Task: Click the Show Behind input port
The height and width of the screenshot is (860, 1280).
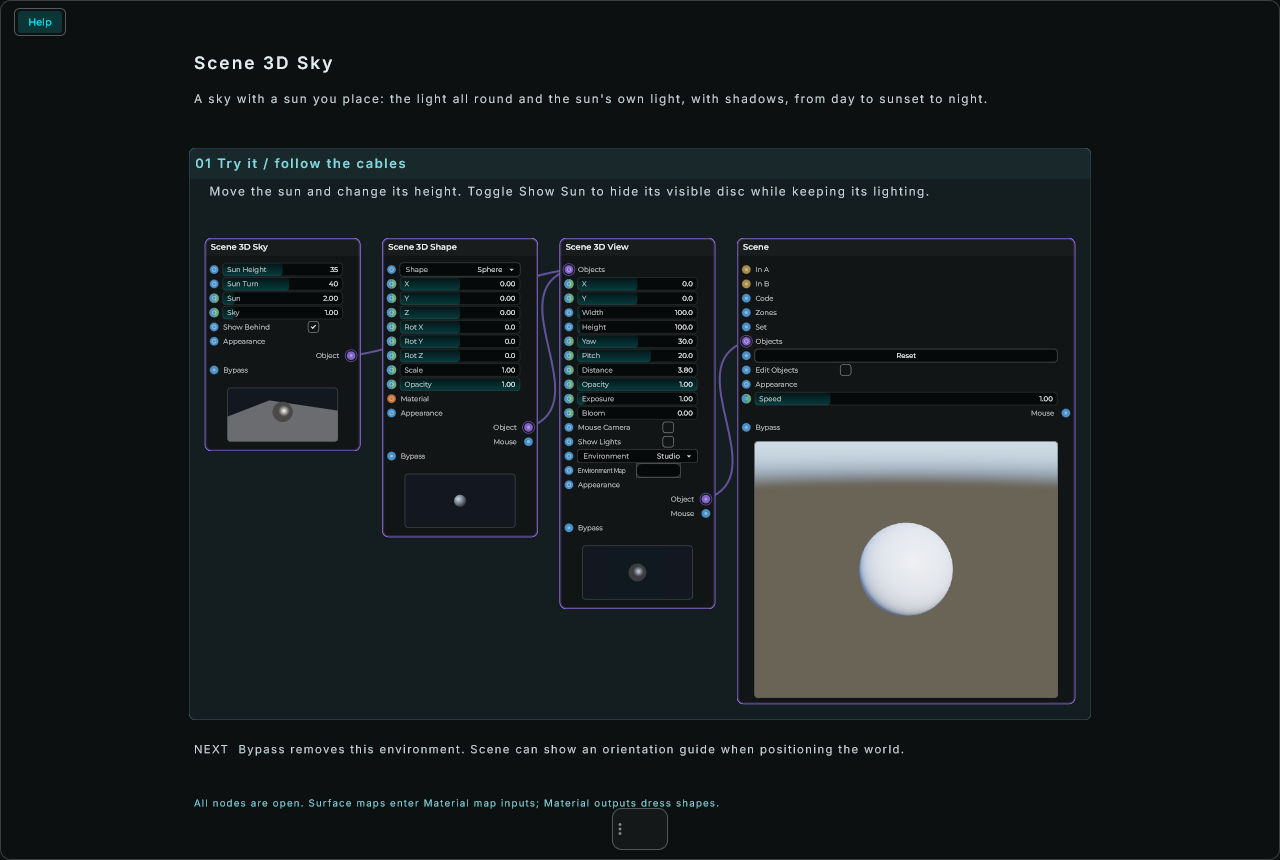Action: (214, 327)
